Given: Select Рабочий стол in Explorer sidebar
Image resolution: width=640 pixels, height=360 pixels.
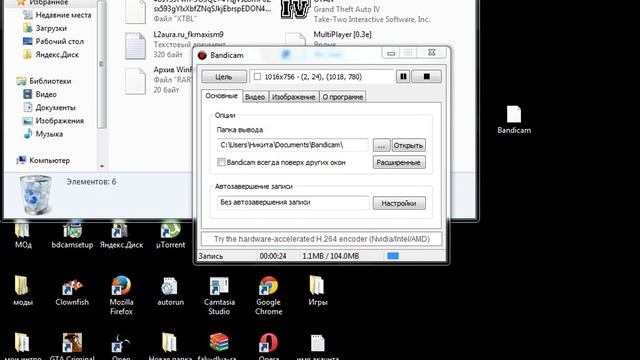Looking at the screenshot, I should [x=53, y=41].
